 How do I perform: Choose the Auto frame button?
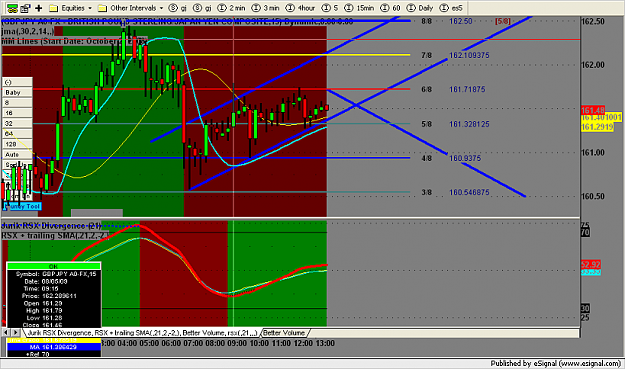(17, 155)
